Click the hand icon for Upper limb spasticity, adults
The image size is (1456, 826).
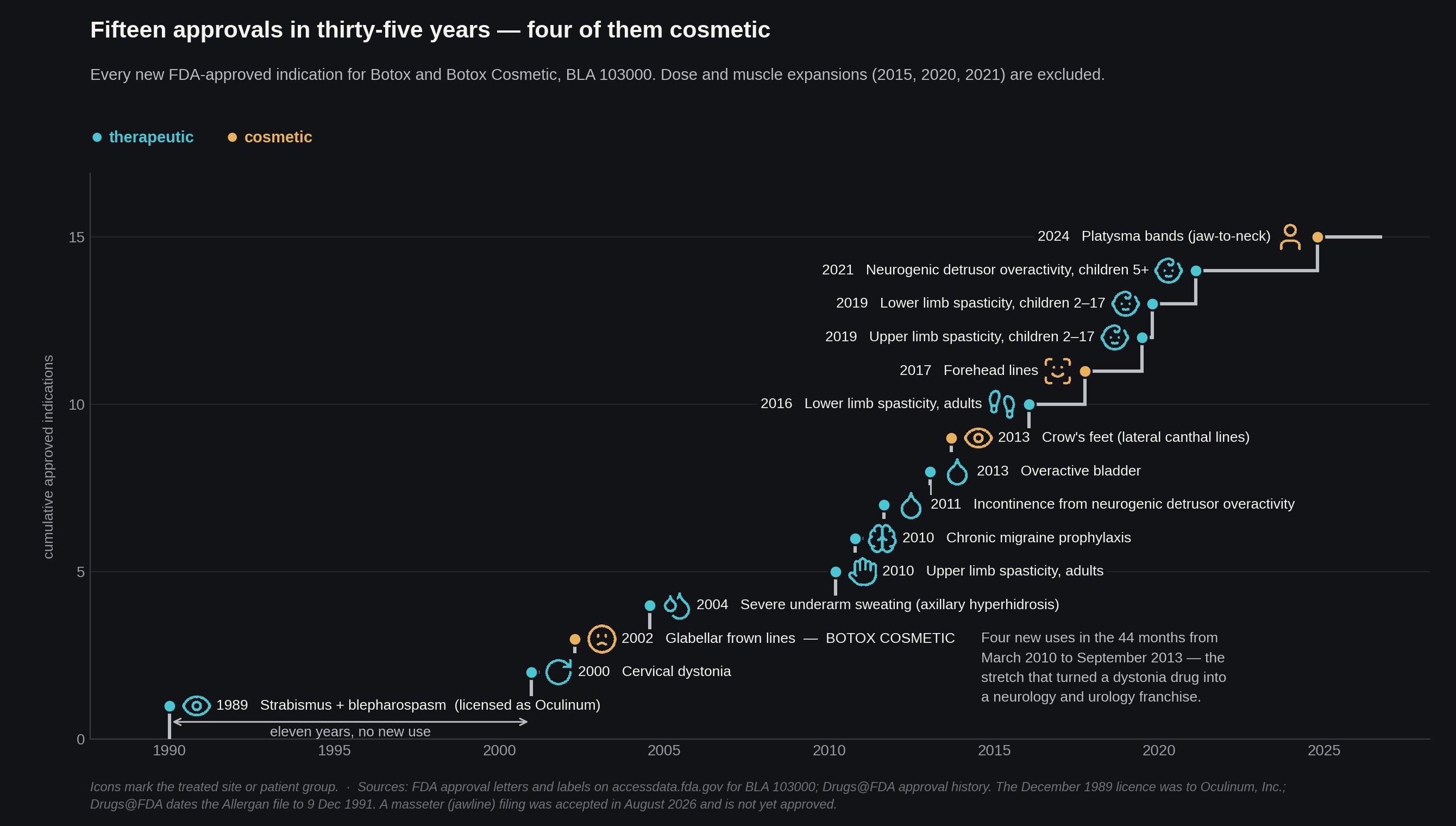[863, 572]
